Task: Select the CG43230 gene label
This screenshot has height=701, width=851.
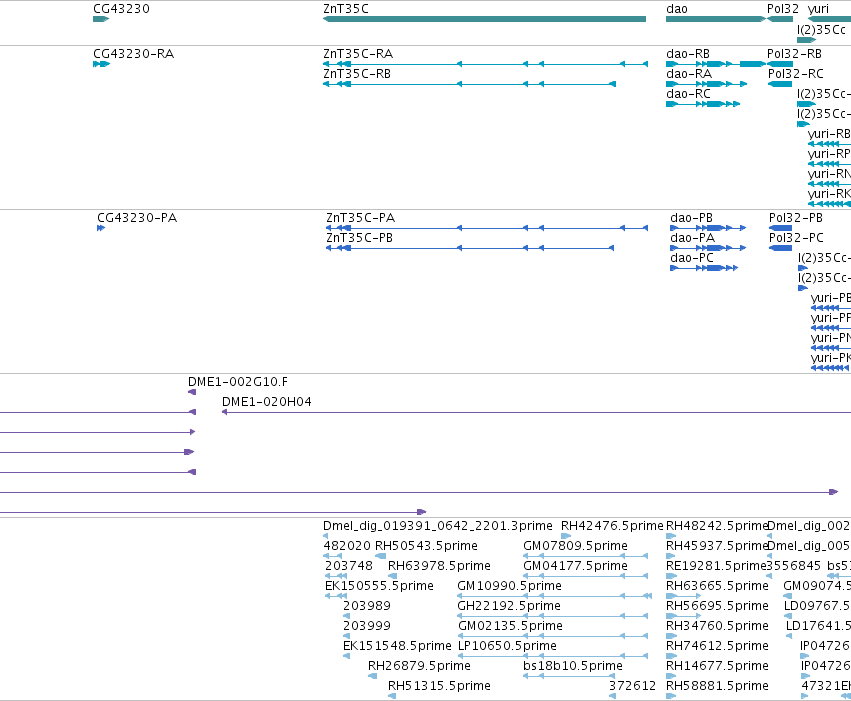Action: point(121,9)
